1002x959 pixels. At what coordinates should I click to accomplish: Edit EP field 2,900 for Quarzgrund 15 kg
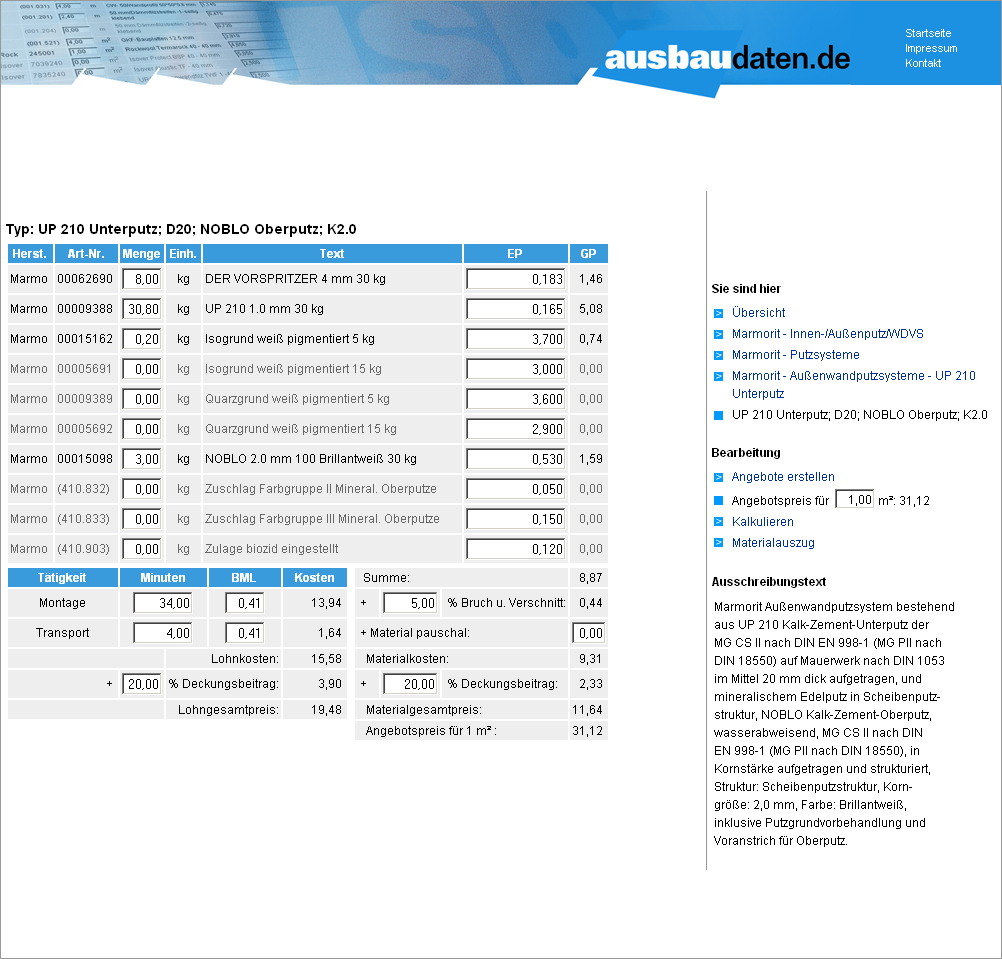point(516,429)
